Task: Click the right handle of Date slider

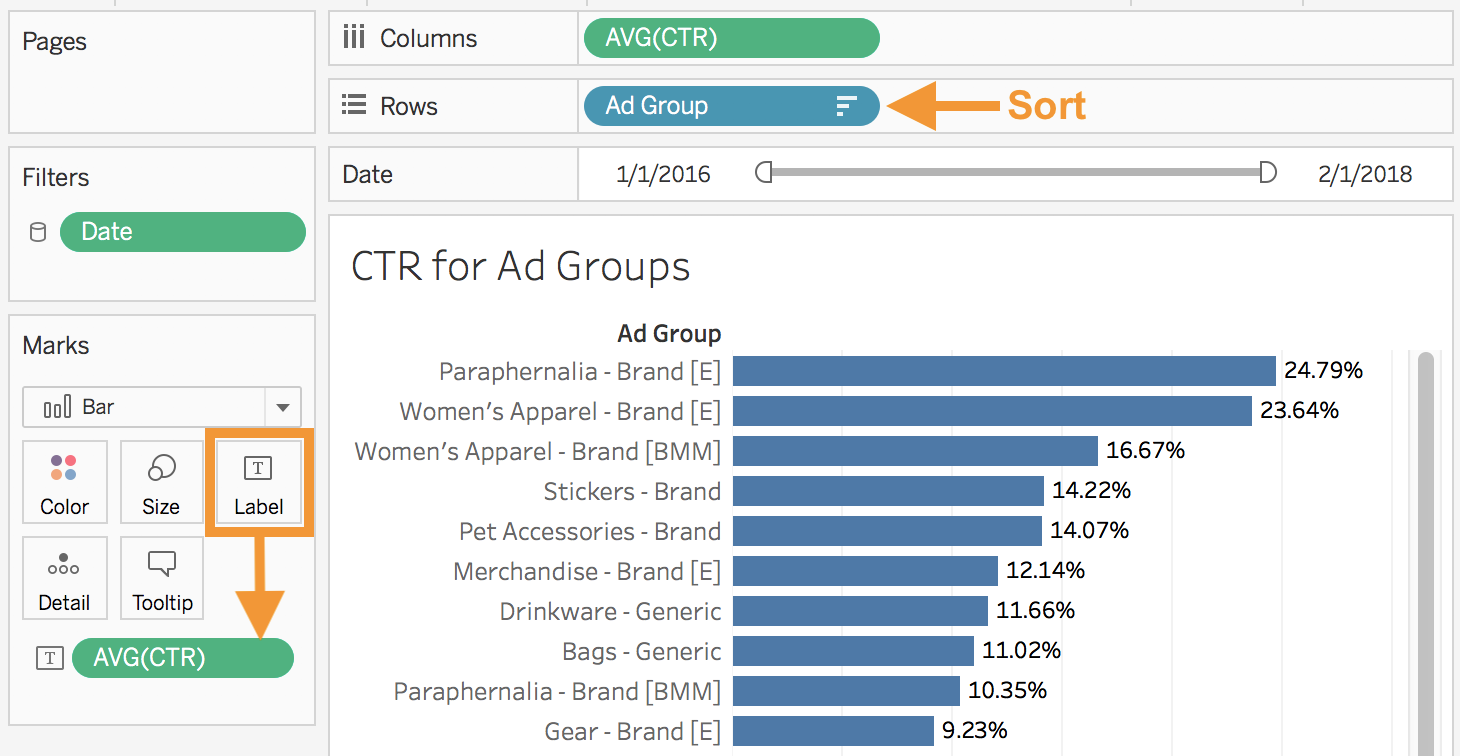Action: coord(1268,173)
